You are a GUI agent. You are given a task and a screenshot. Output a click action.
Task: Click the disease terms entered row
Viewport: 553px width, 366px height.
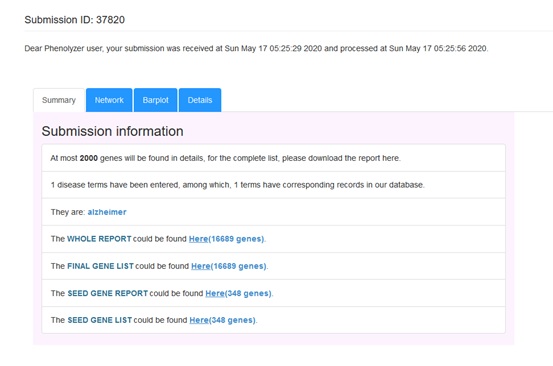[x=273, y=185]
